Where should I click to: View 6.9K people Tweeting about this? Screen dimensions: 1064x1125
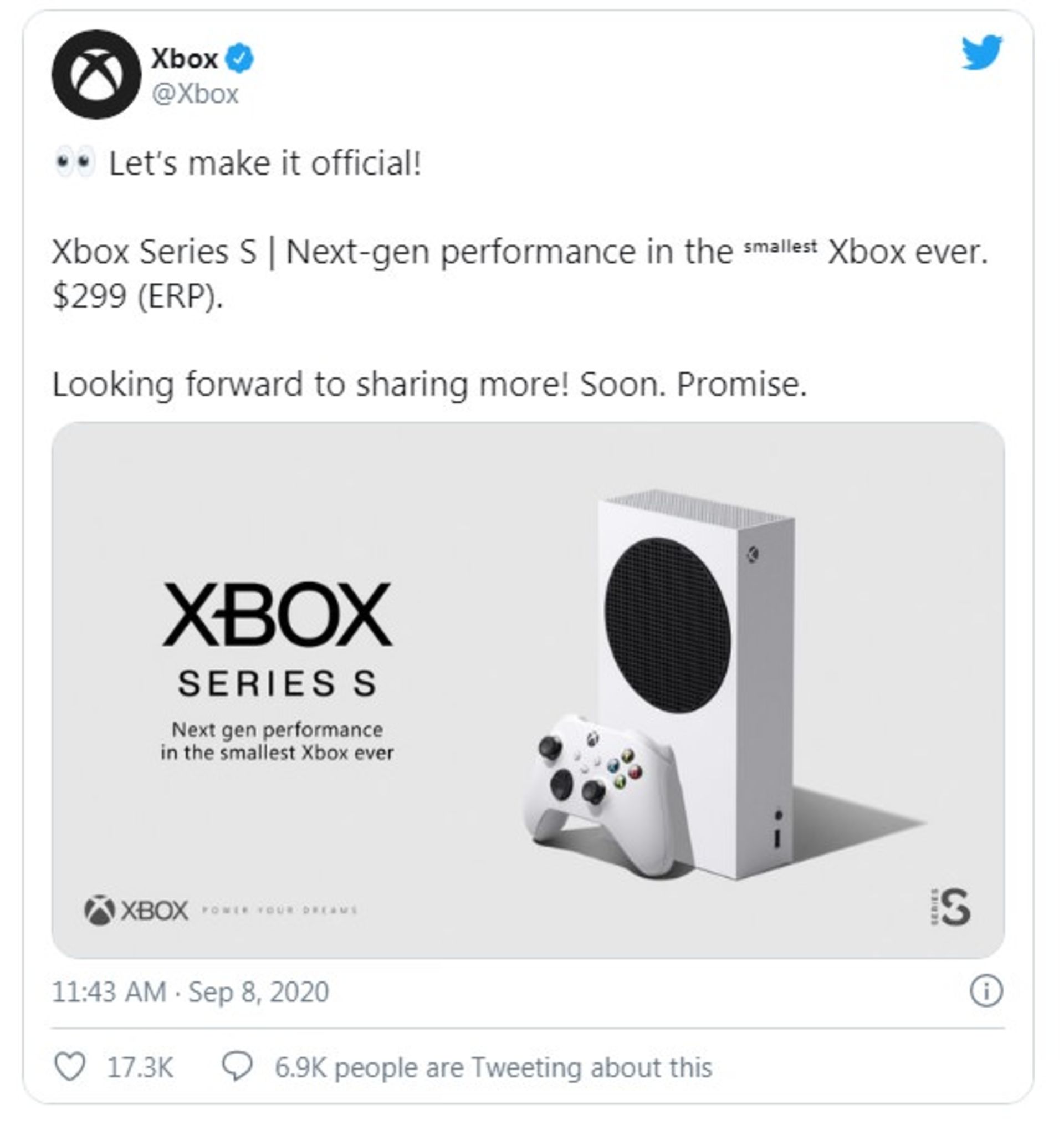[x=493, y=1067]
